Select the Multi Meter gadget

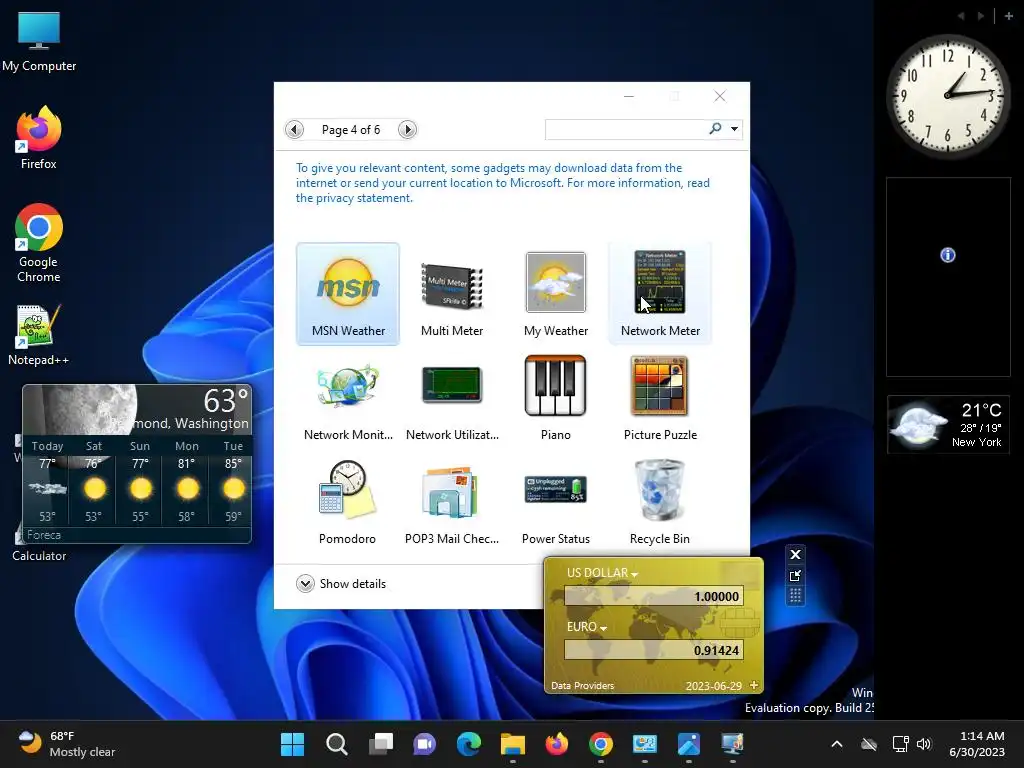click(x=452, y=293)
